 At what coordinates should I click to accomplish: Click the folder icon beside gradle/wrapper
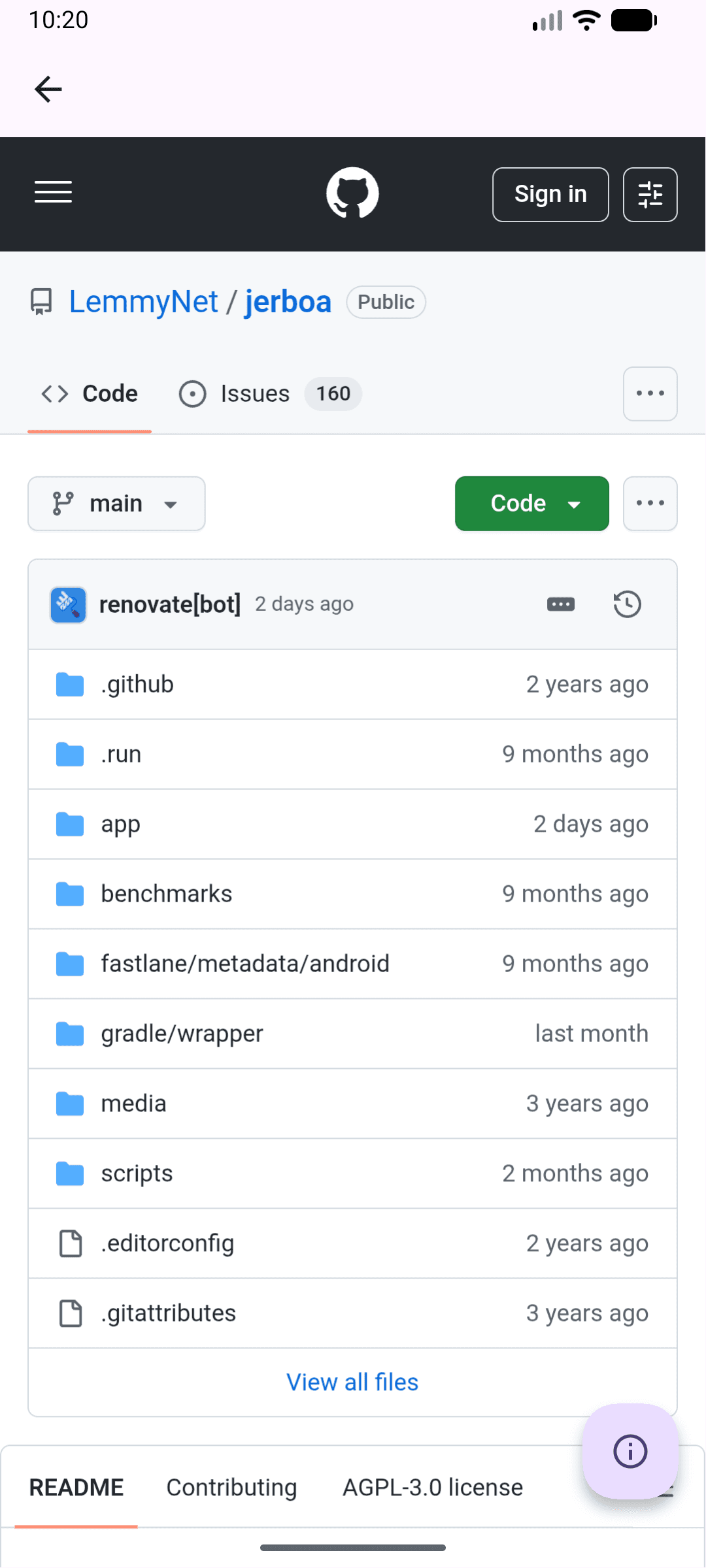point(70,1034)
